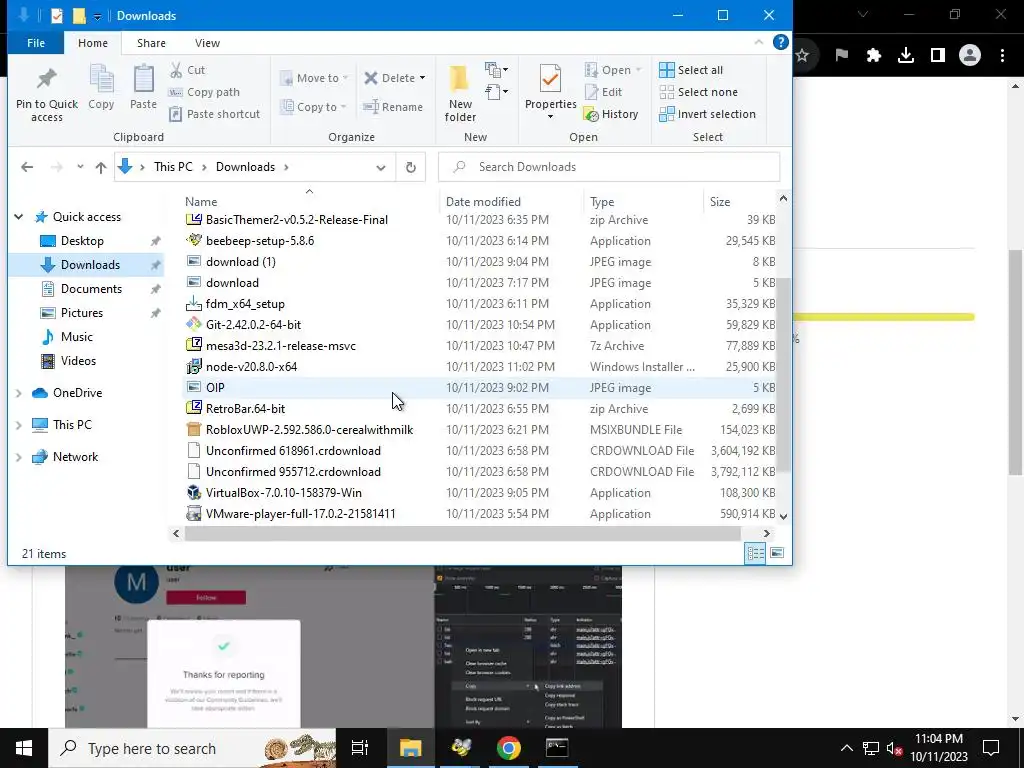1024x768 pixels.
Task: Create a New folder
Action: coord(460,95)
